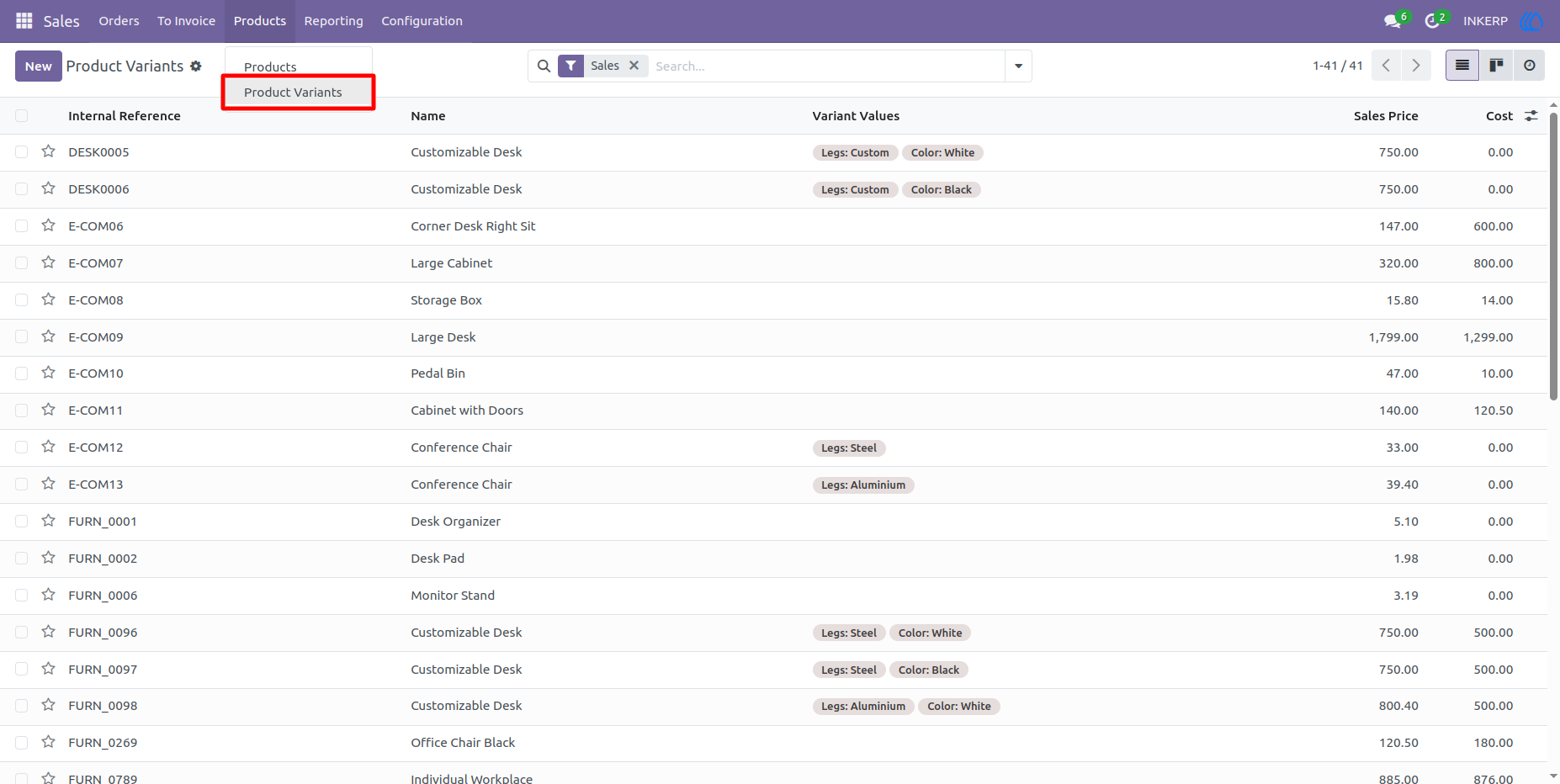Open the apps grid home menu
1560x784 pixels.
pyautogui.click(x=24, y=21)
